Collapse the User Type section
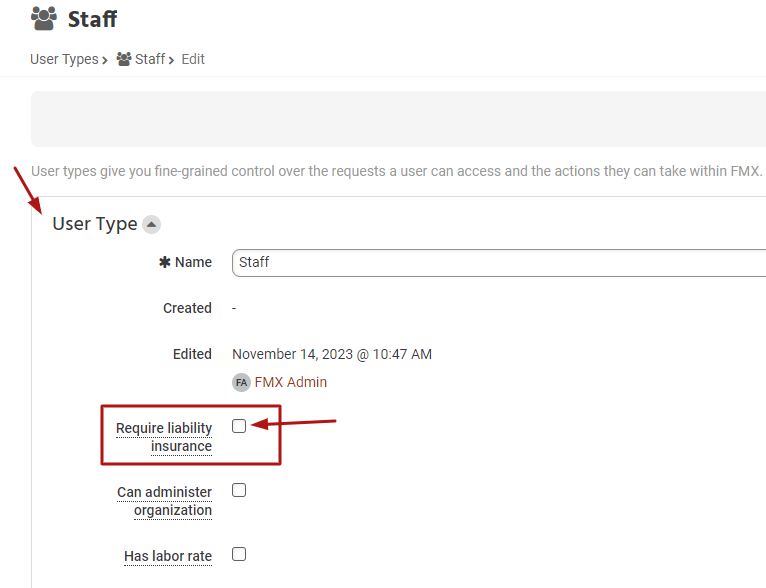This screenshot has height=588, width=766. point(151,224)
